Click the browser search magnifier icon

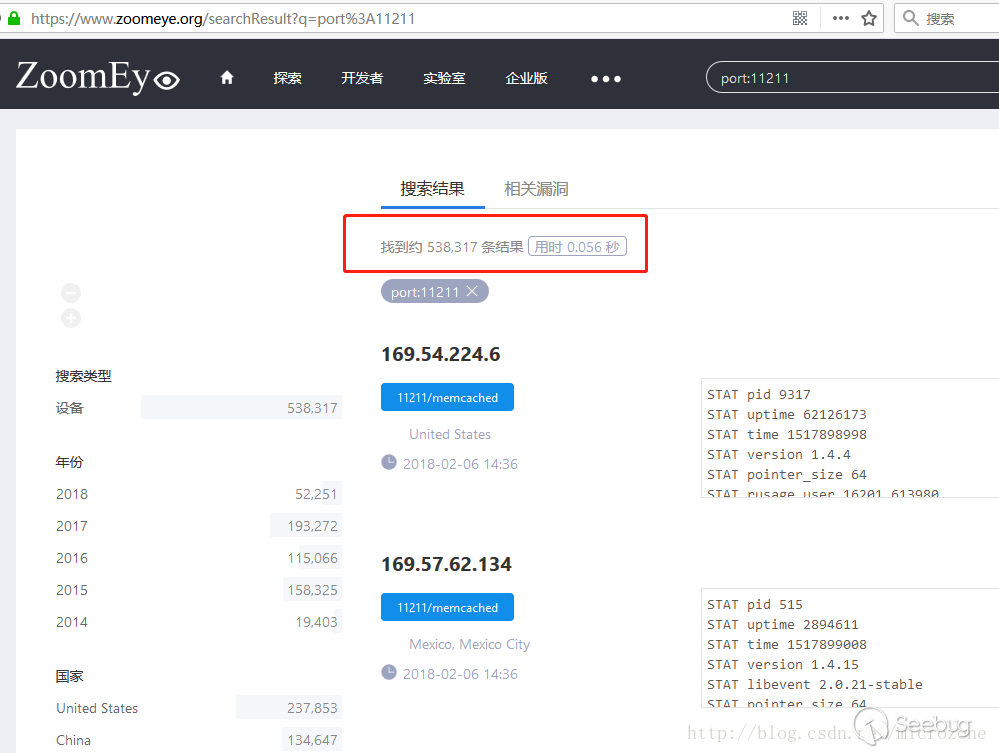tap(910, 18)
